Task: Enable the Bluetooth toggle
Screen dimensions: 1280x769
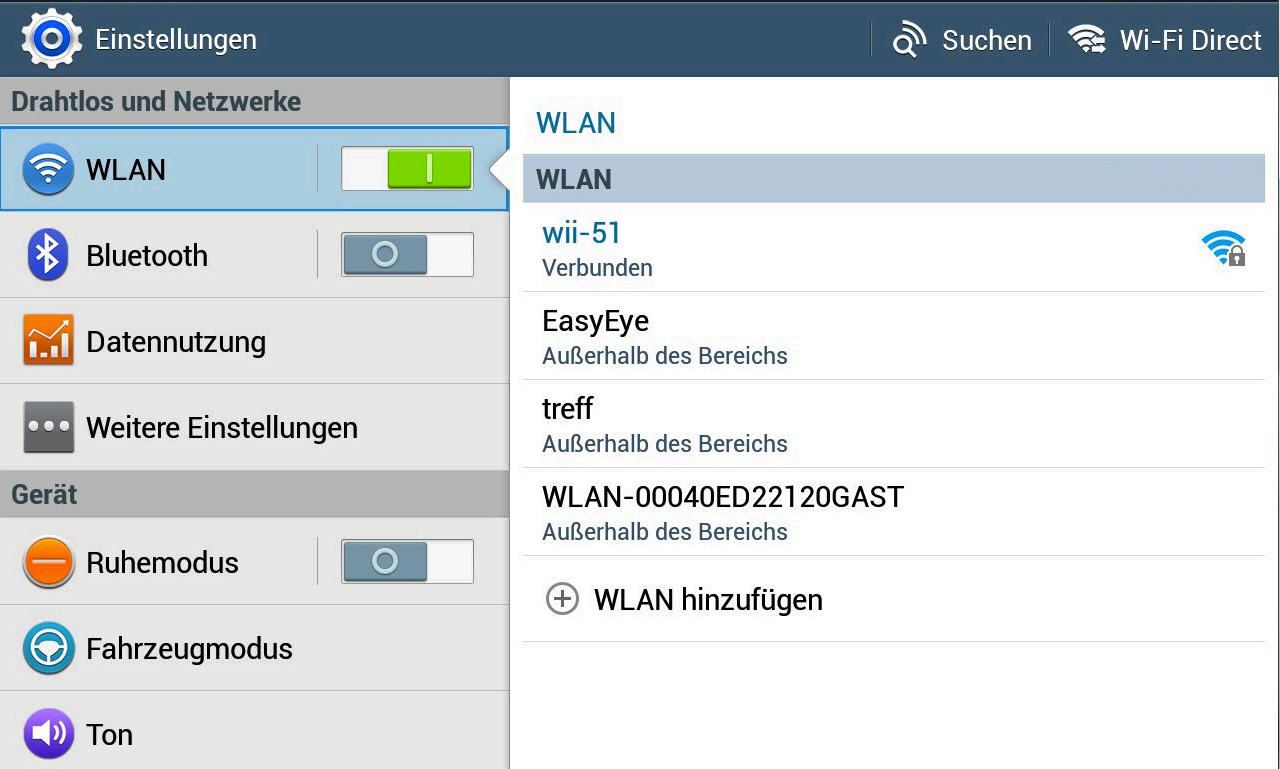Action: point(407,255)
